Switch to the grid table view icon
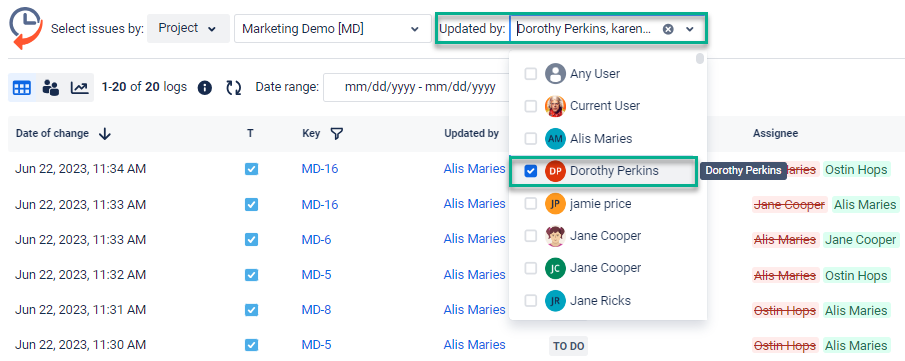This screenshot has height=361, width=905. 22,88
